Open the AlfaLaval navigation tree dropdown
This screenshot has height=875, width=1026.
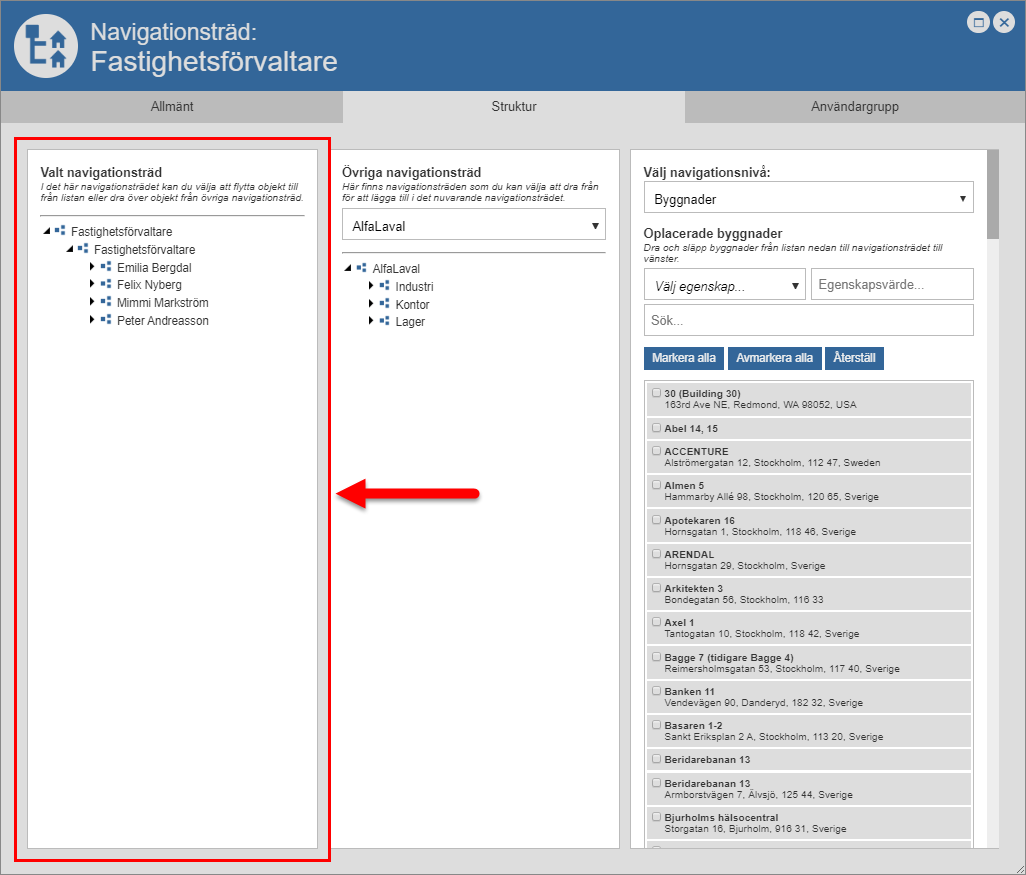[x=473, y=226]
